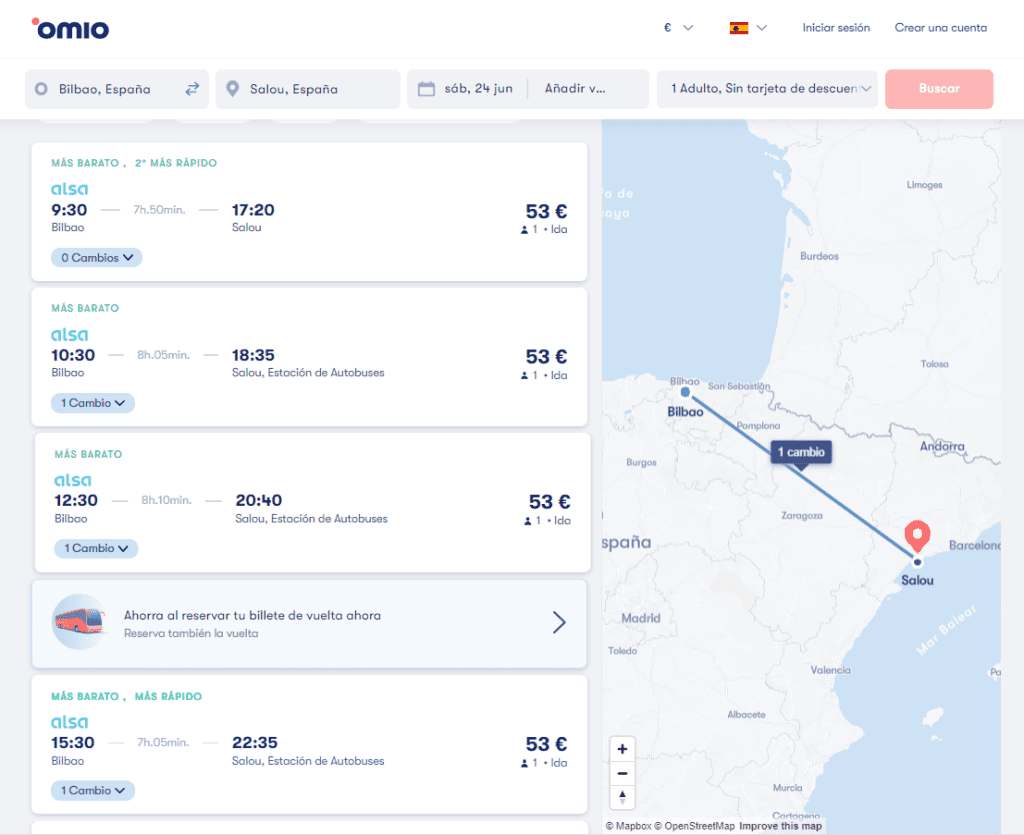This screenshot has width=1024, height=835.
Task: Open the passengers dropdown showing 1 Adulto
Action: 767,89
